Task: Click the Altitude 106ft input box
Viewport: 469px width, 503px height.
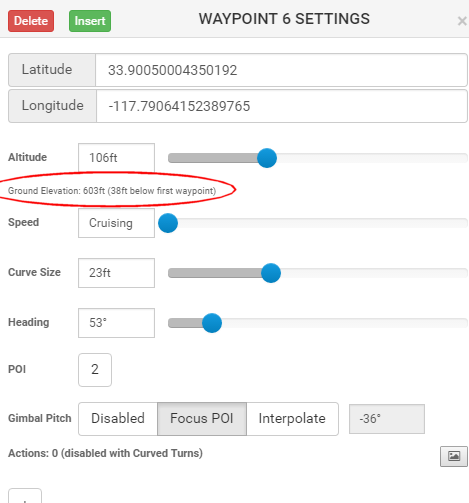Action: click(116, 158)
